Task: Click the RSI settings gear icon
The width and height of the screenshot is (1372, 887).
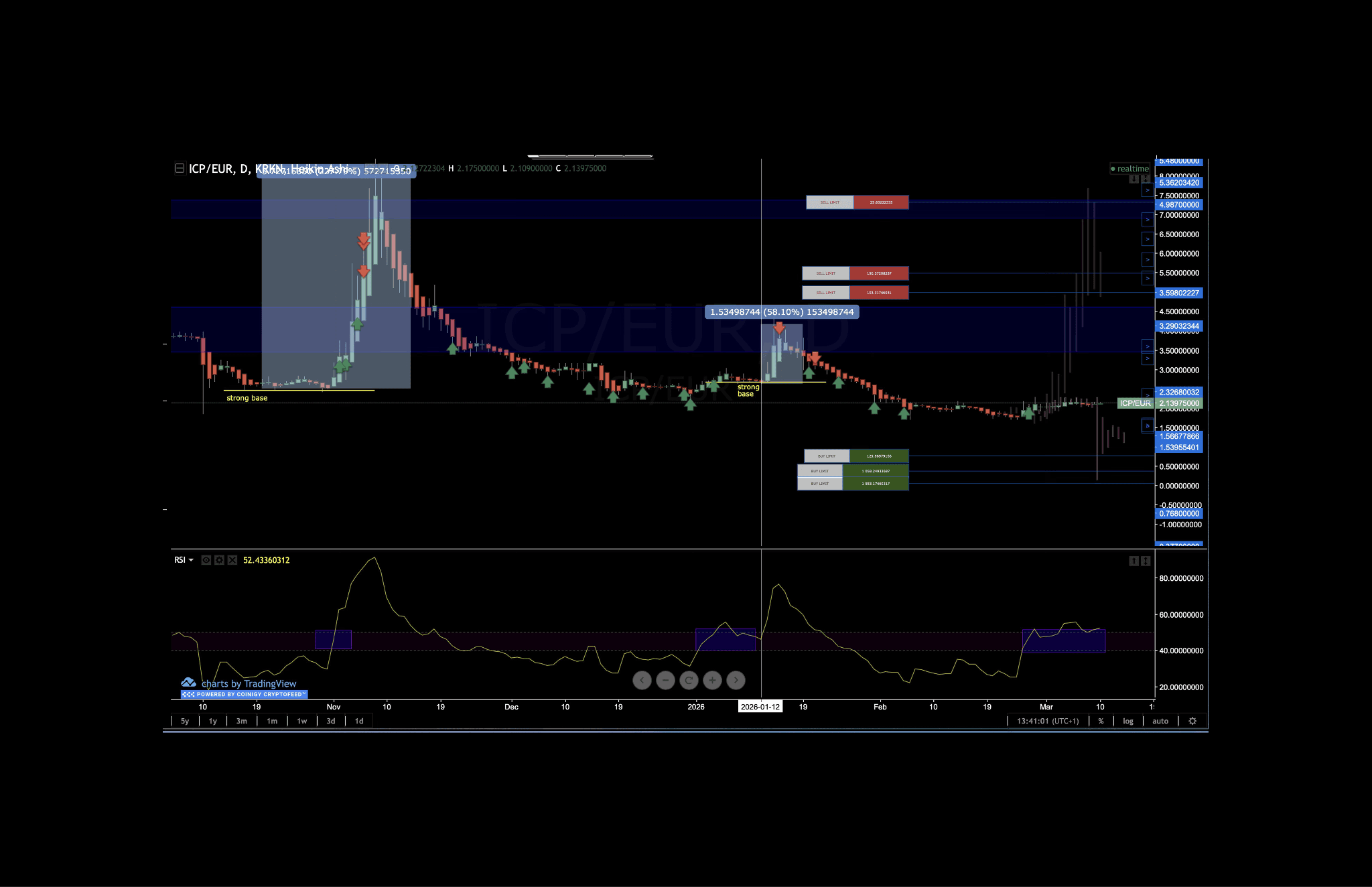Action: (x=219, y=560)
